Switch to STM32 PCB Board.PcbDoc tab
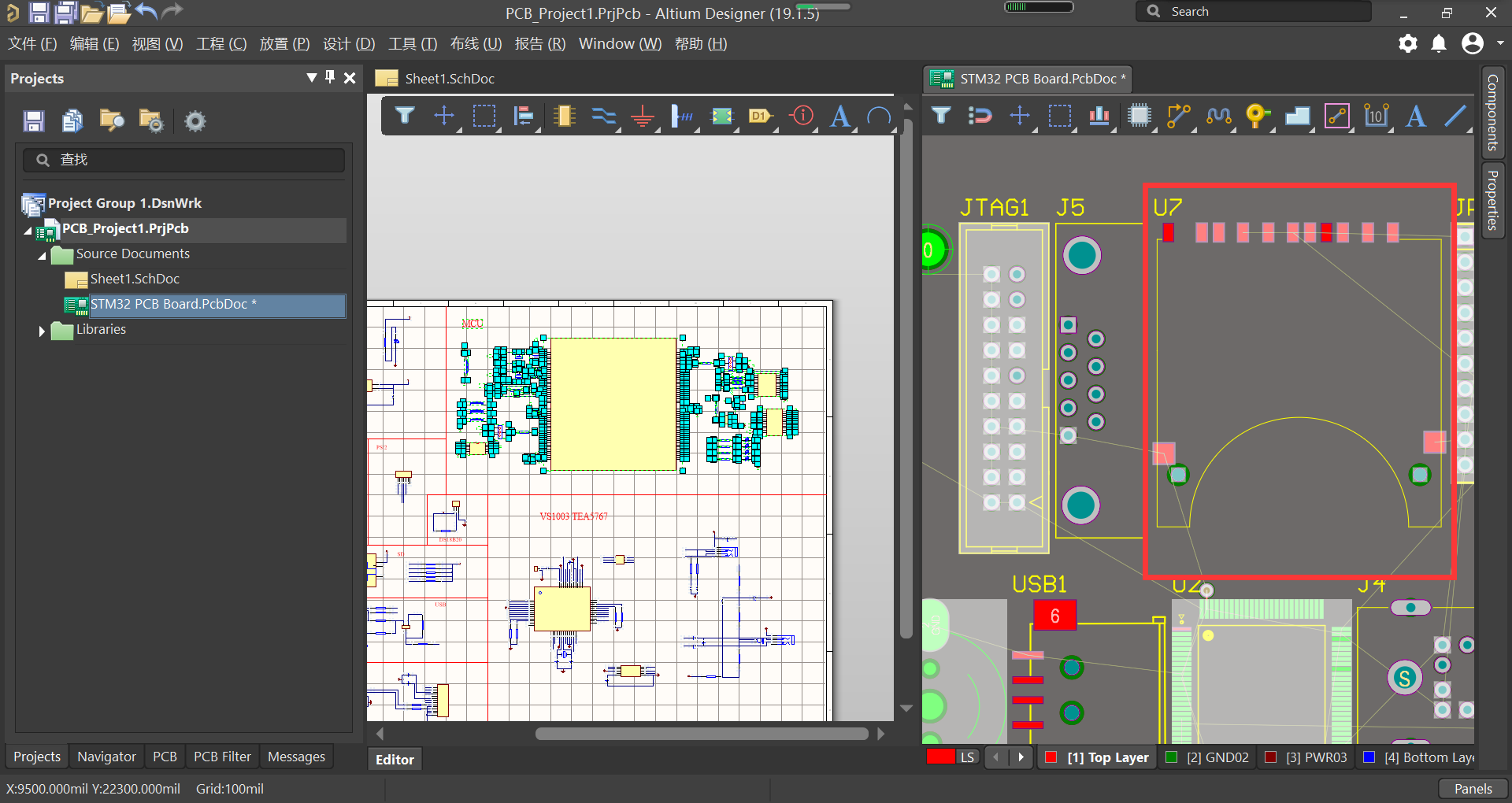Image resolution: width=1512 pixels, height=803 pixels. click(x=1028, y=78)
